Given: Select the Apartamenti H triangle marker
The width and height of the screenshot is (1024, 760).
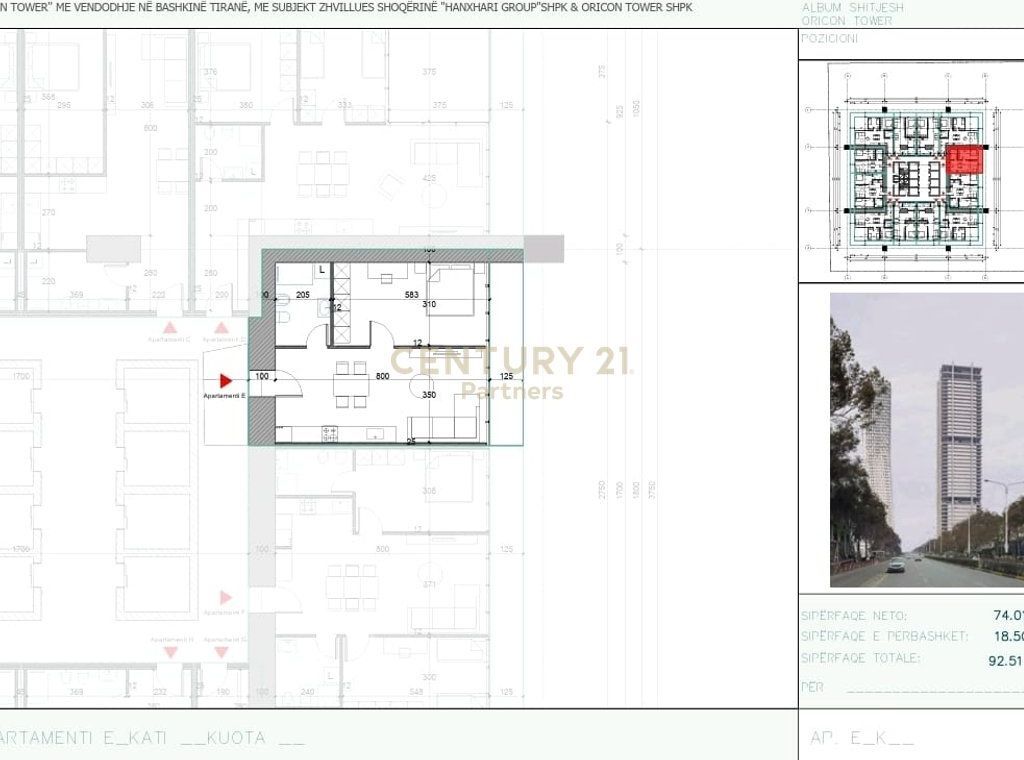Looking at the screenshot, I should click(x=170, y=652).
